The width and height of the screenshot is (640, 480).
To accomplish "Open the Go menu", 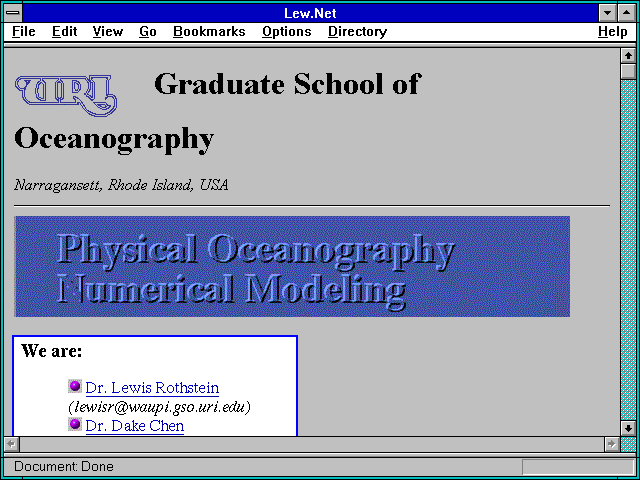I will (x=148, y=31).
